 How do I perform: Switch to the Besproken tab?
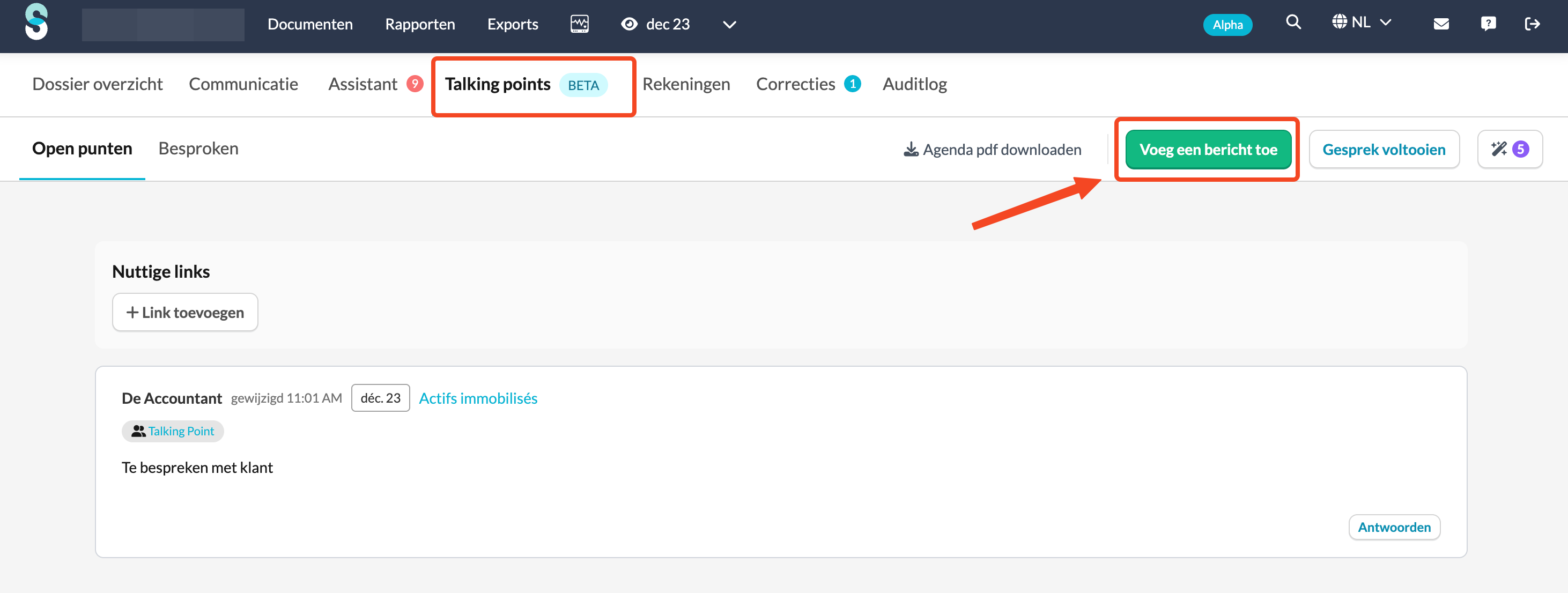[x=198, y=149]
